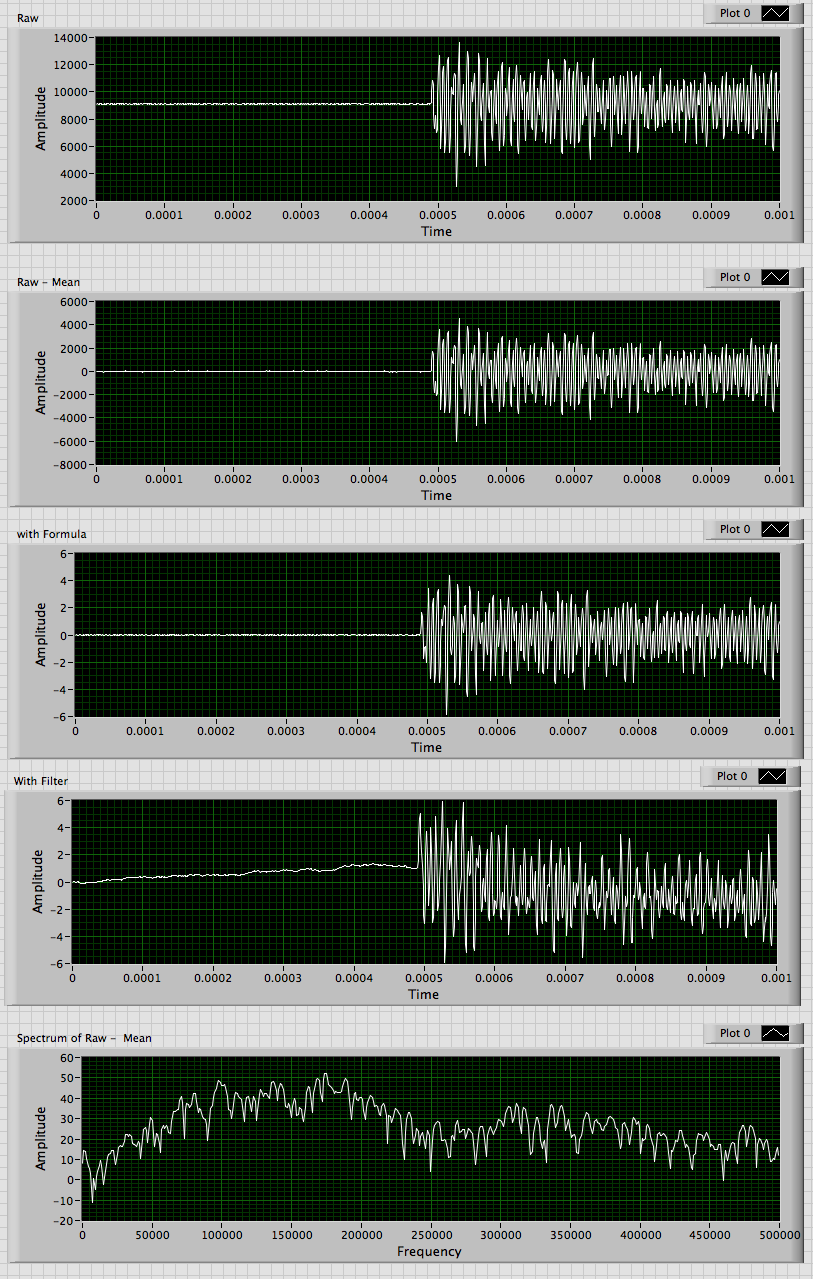
Task: Click the Time axis label under Raw - Mean graph
Action: pyautogui.click(x=436, y=496)
